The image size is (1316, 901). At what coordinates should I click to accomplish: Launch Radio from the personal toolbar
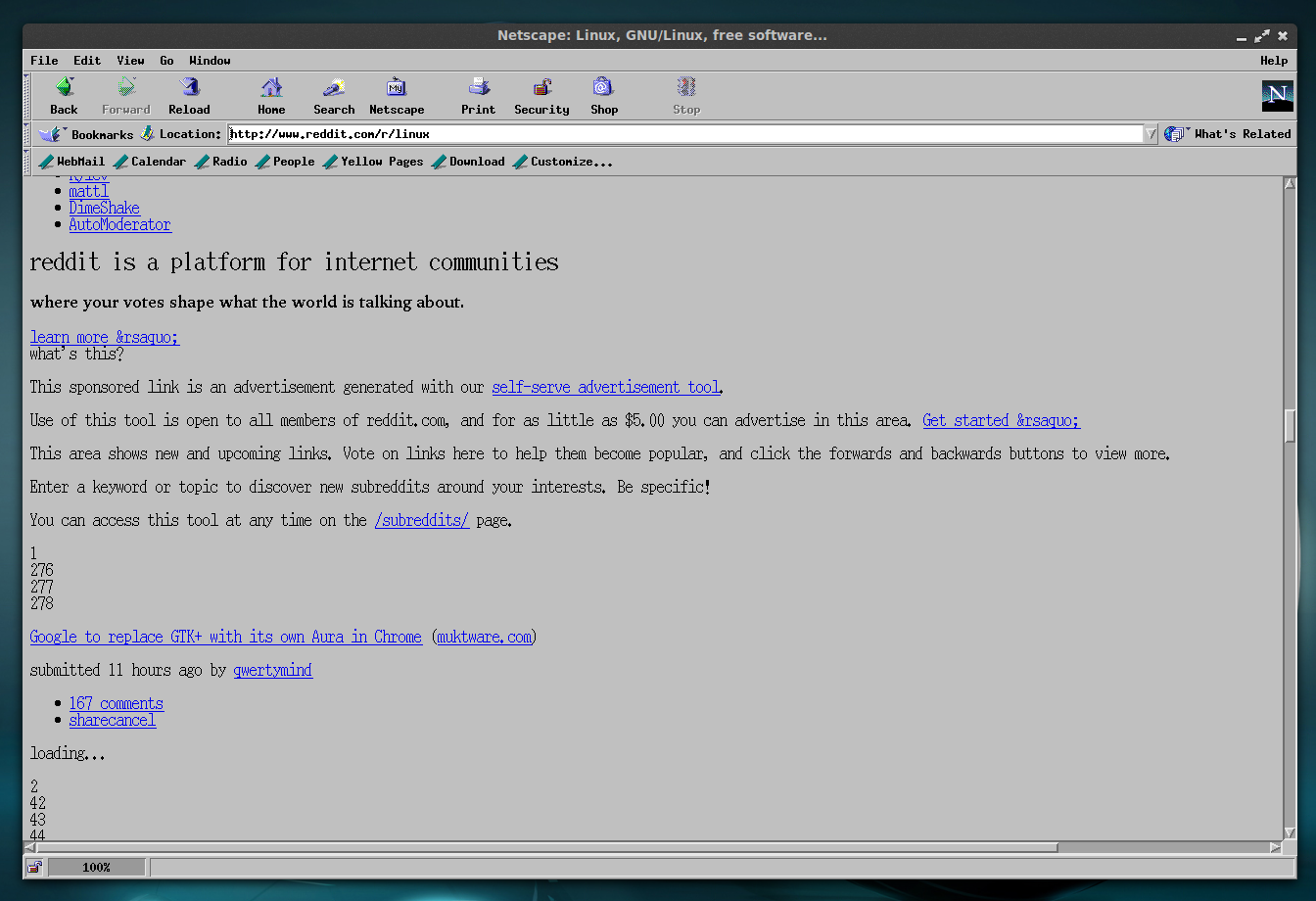(220, 161)
